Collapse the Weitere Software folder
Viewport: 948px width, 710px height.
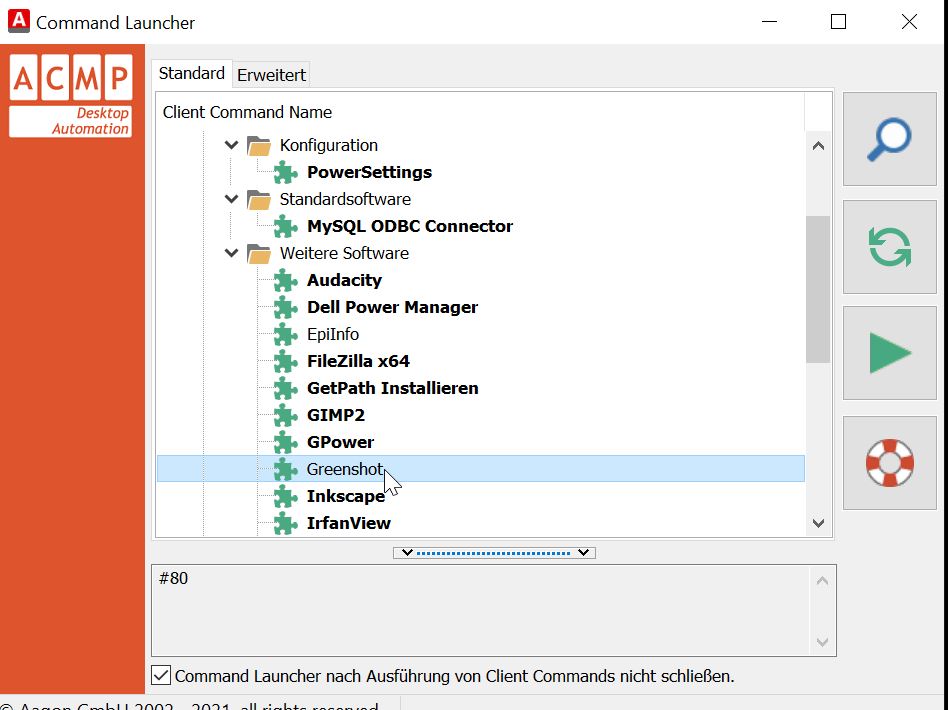pyautogui.click(x=231, y=253)
